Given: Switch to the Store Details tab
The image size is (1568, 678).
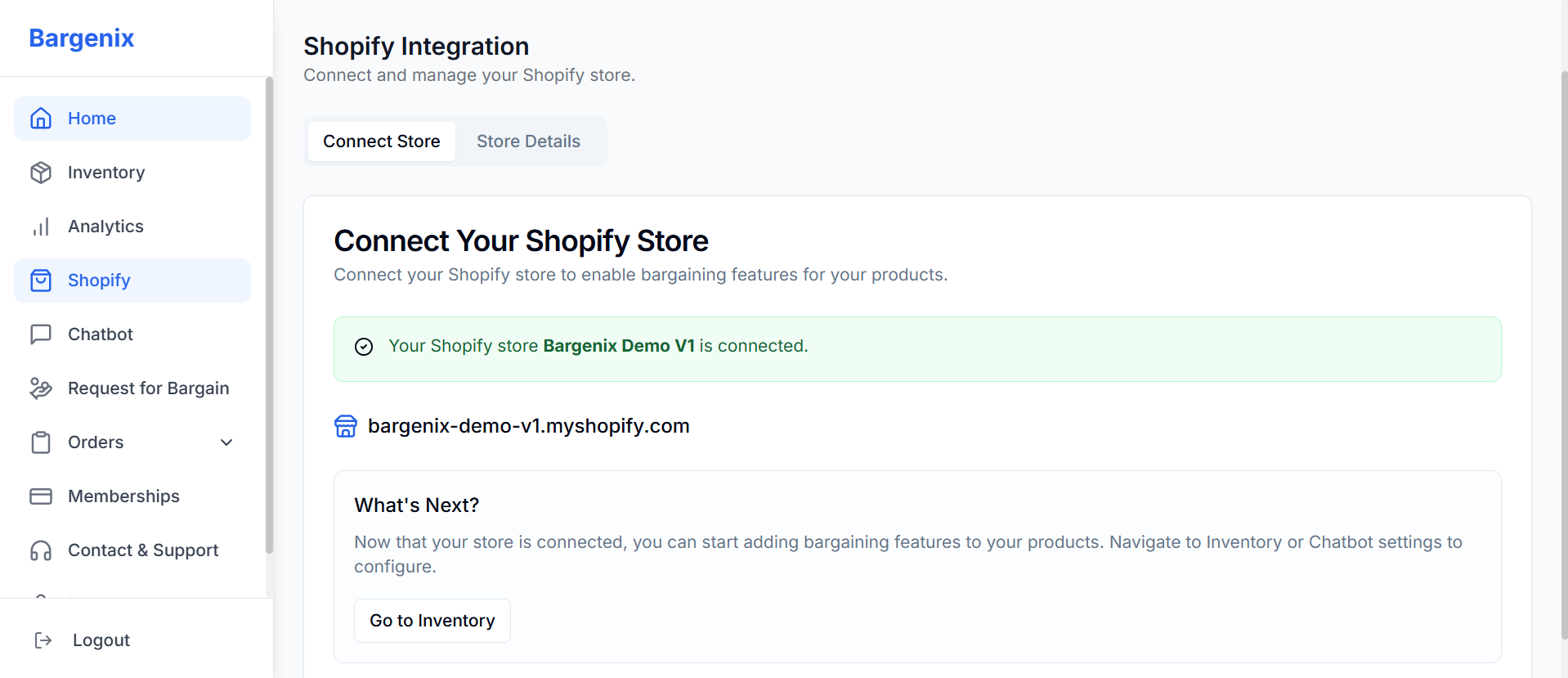Looking at the screenshot, I should pos(529,141).
